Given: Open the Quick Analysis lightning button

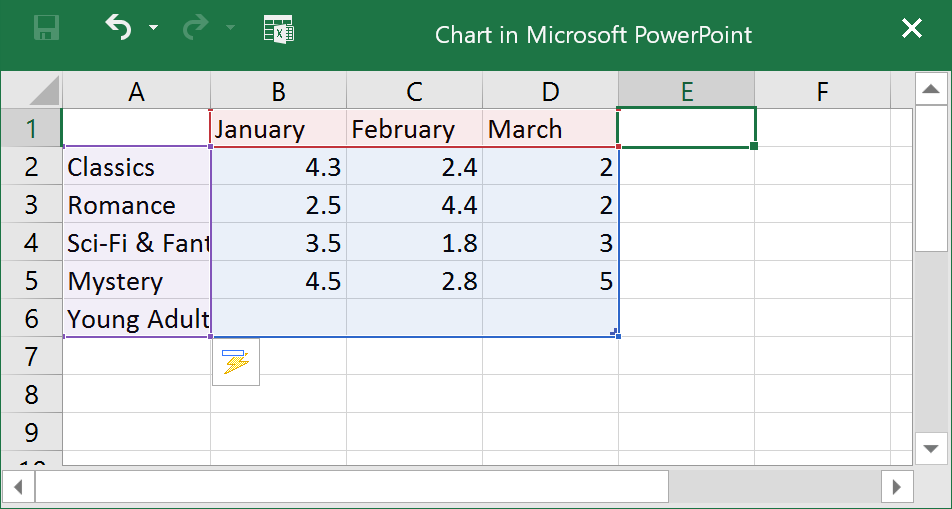Looking at the screenshot, I should [236, 362].
